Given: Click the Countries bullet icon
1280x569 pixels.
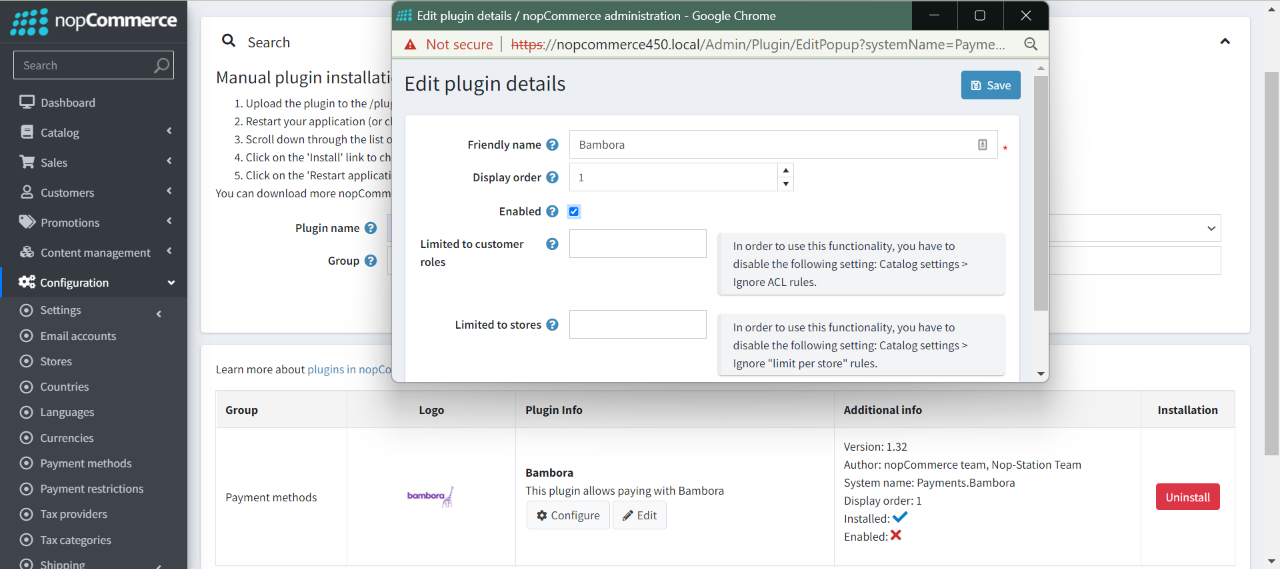Looking at the screenshot, I should click(27, 388).
